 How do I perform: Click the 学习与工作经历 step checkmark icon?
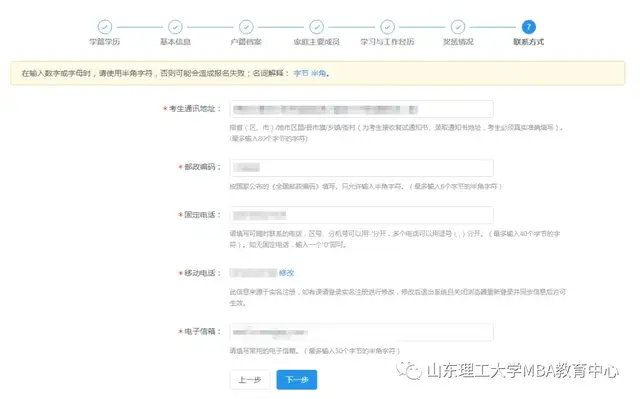[387, 27]
